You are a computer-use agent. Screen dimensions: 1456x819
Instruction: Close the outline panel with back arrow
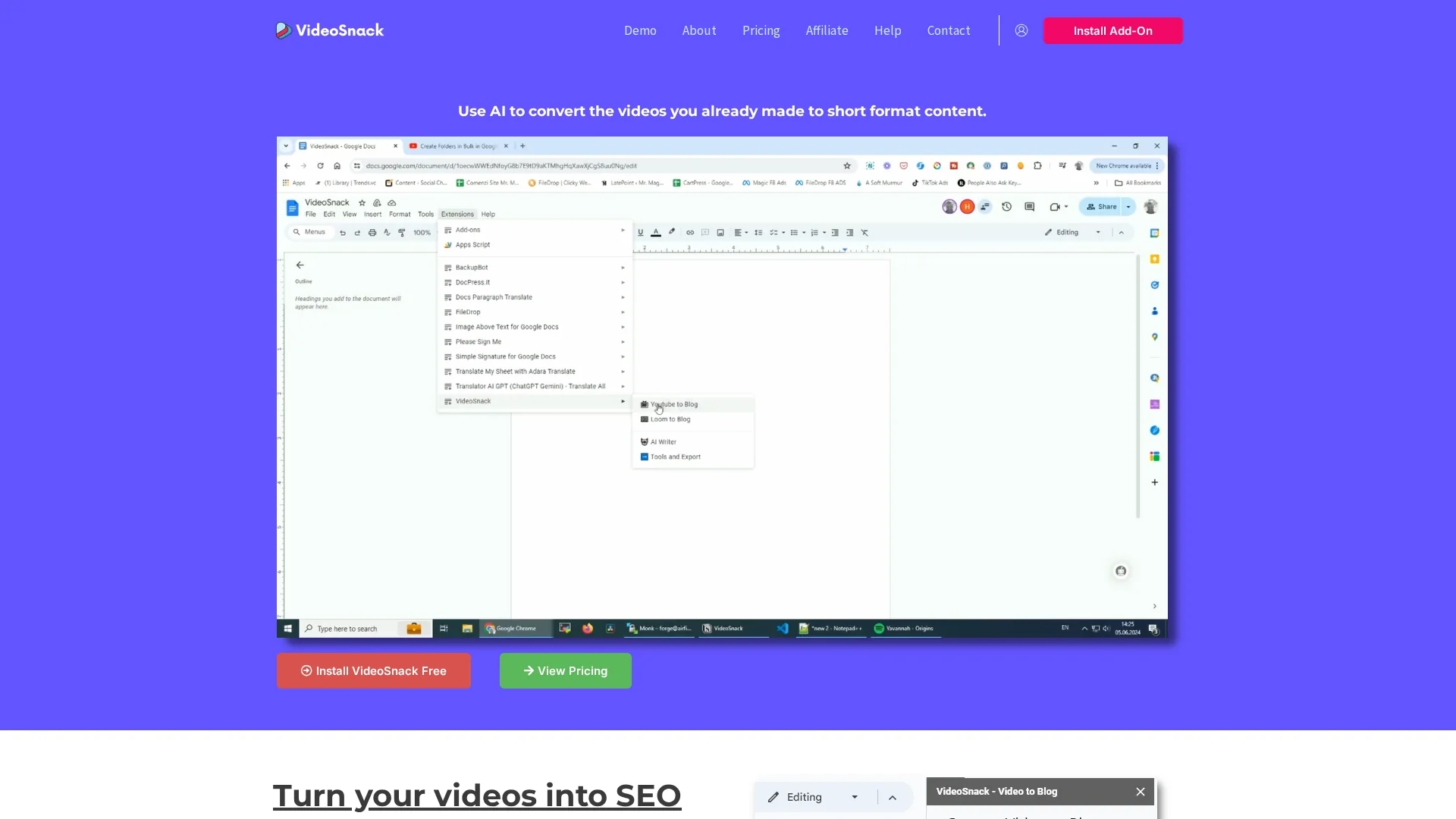[x=300, y=265]
